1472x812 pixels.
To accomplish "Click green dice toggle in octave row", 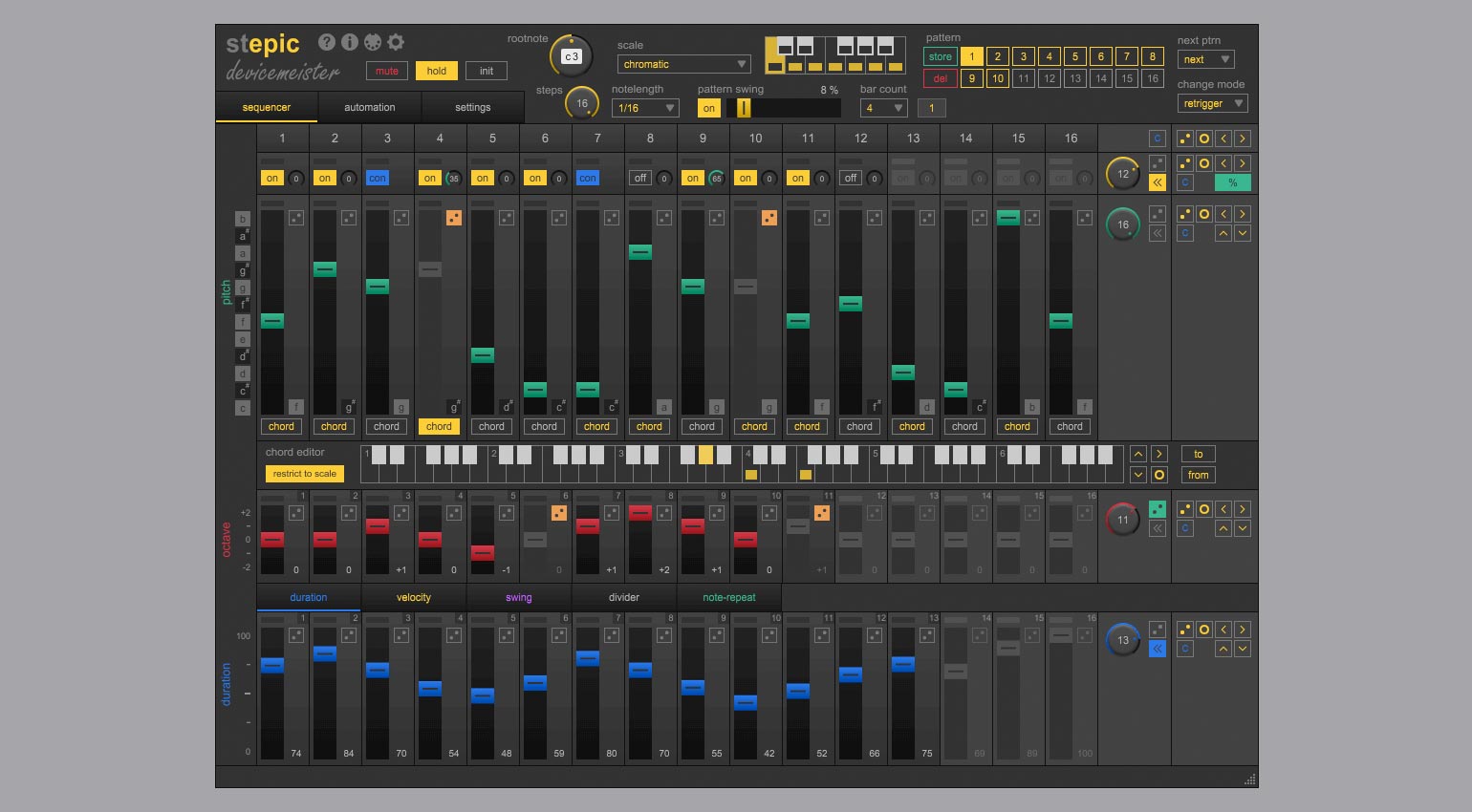I will (x=1158, y=509).
